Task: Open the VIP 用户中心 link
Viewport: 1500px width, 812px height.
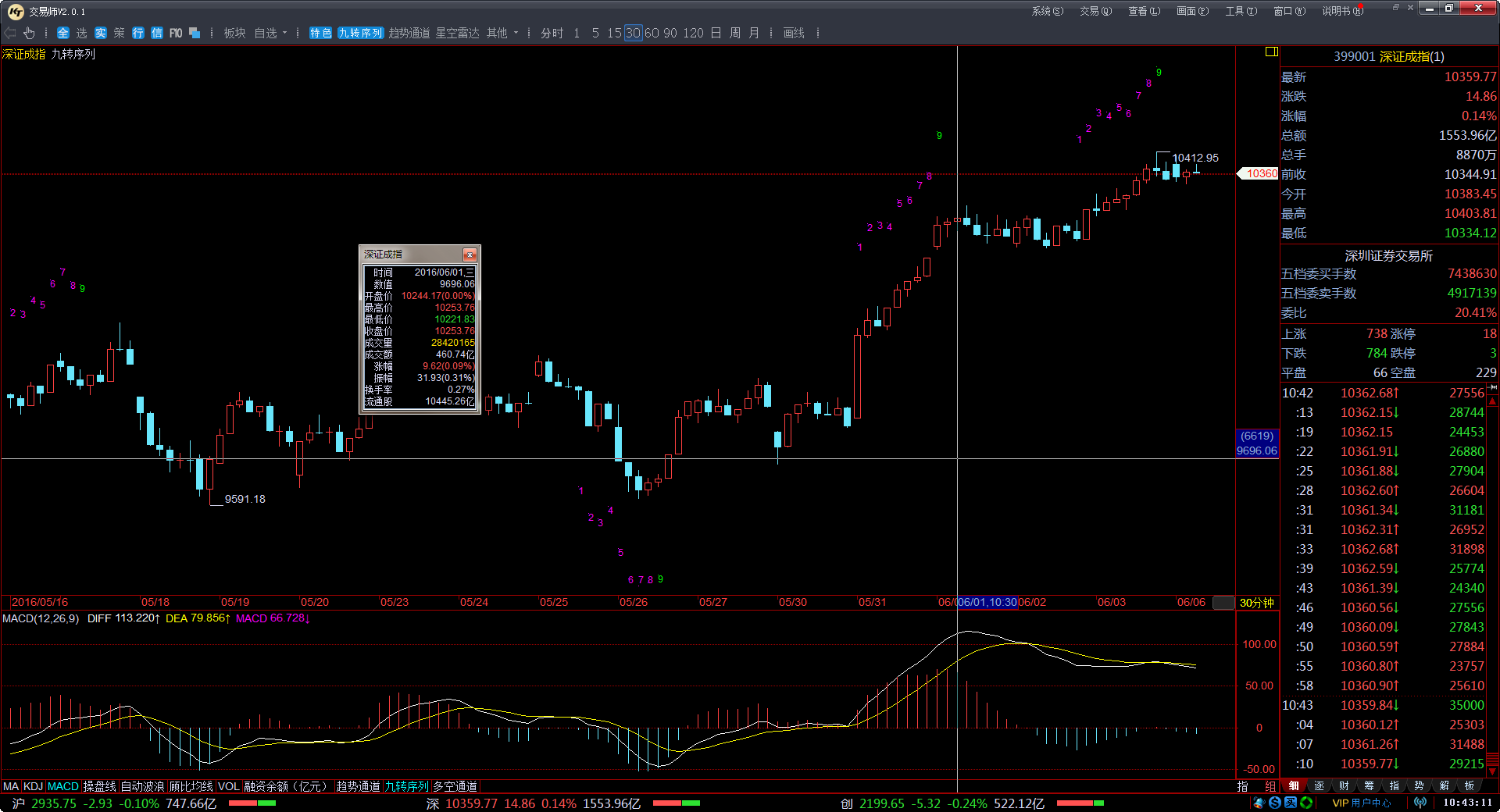Action: tap(1361, 803)
